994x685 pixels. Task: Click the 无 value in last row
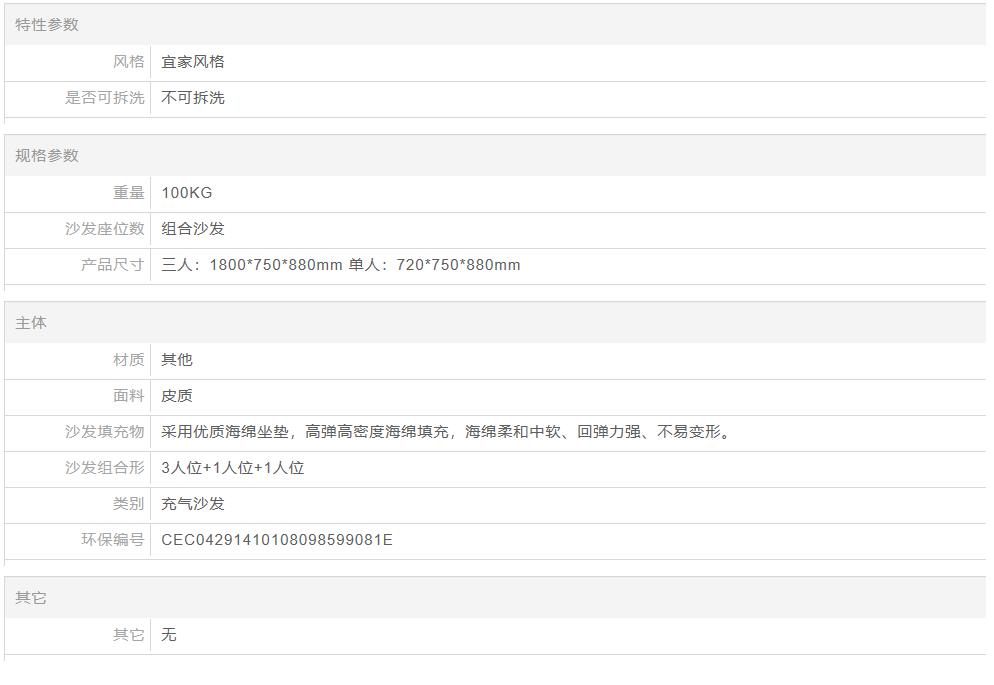[x=169, y=635]
